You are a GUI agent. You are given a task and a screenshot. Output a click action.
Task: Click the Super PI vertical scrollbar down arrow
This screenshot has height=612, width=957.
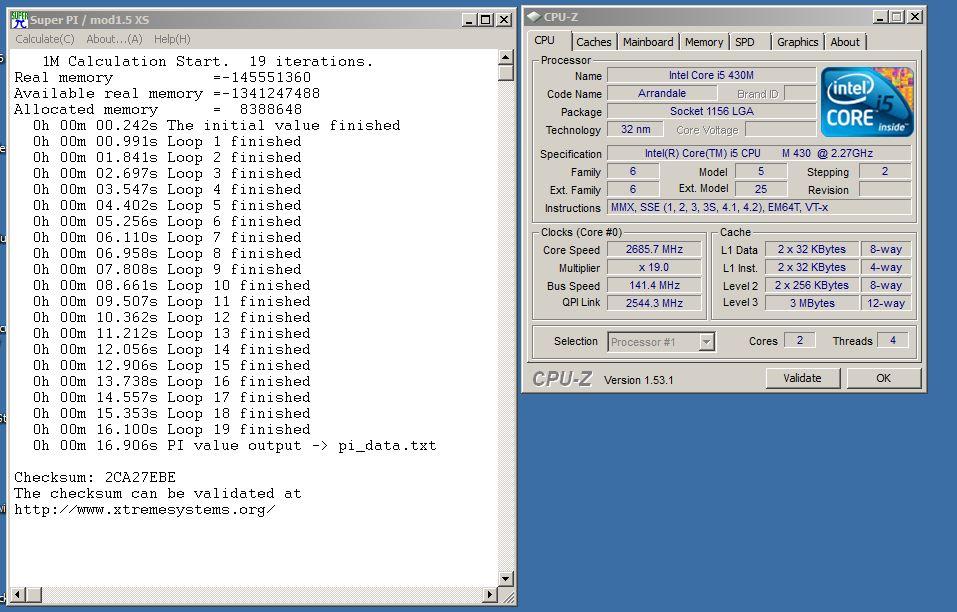pos(506,578)
